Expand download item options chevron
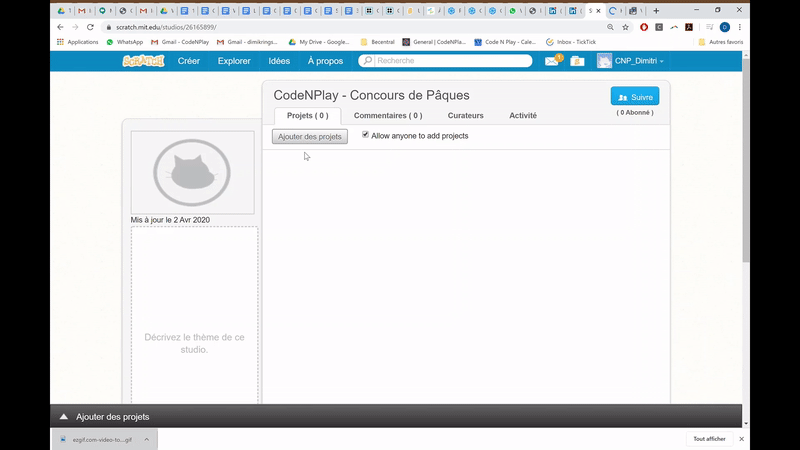This screenshot has width=800, height=450. (146, 439)
